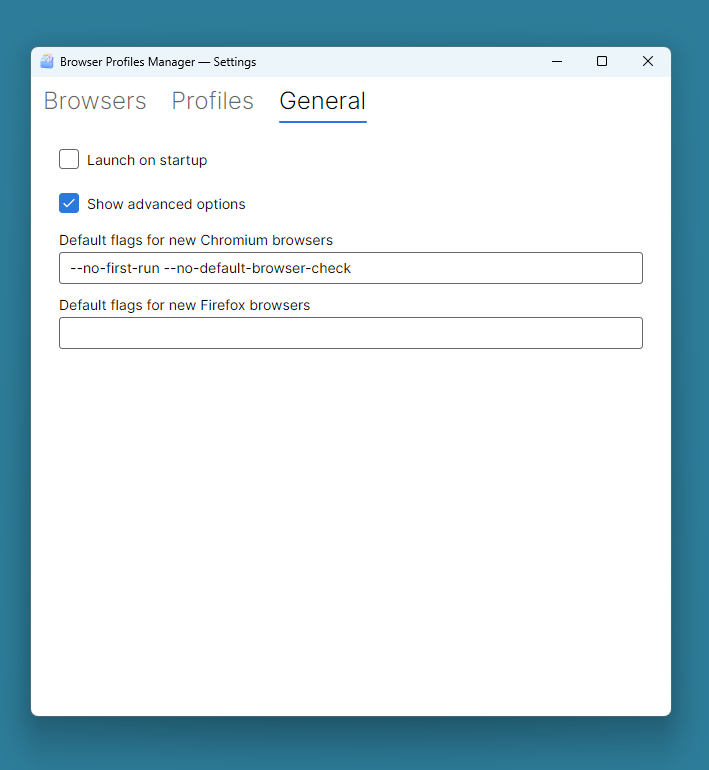Click the Chromium default flags input field

(x=351, y=268)
